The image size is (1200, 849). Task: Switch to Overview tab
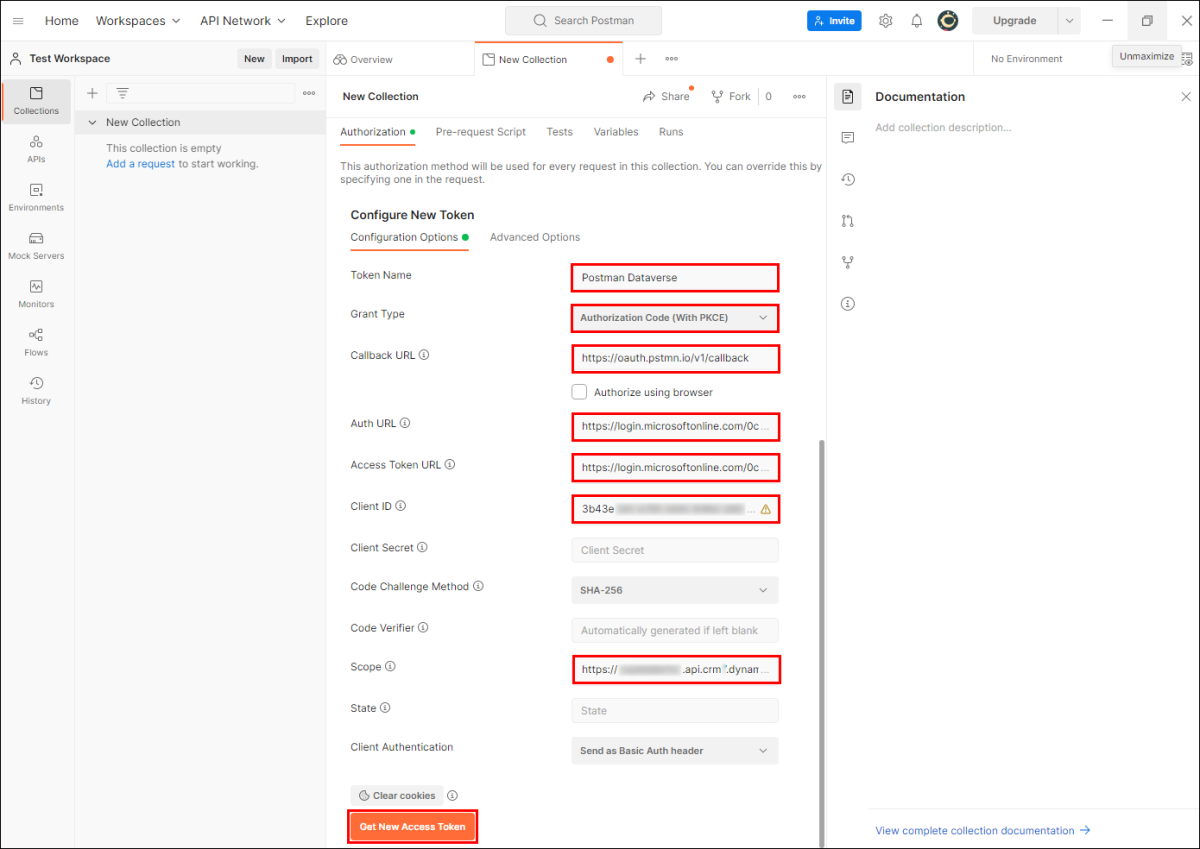click(x=363, y=59)
